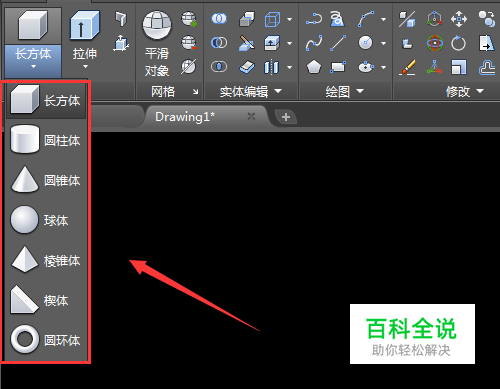Select the Move four-arrow icon
500x389 pixels.
[459, 19]
